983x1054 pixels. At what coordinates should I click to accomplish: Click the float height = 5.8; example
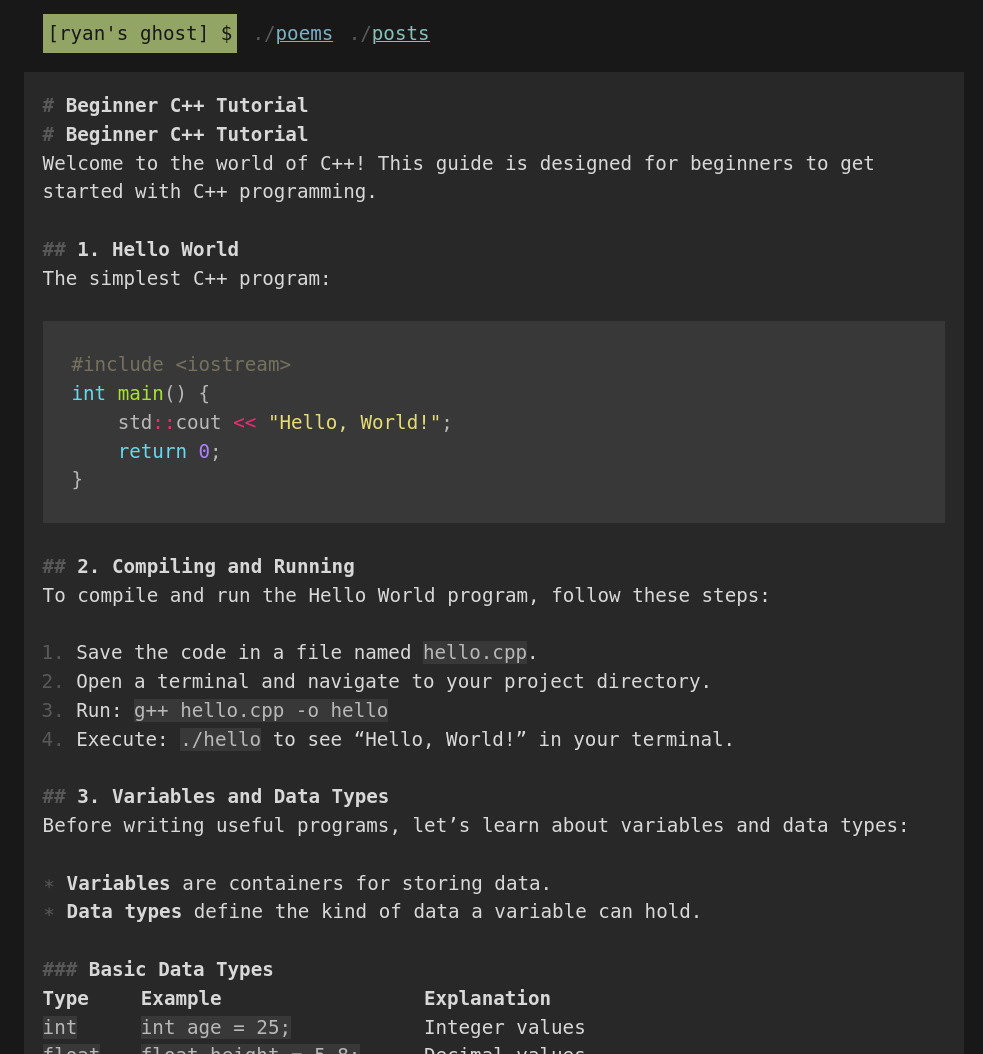coord(248,1049)
